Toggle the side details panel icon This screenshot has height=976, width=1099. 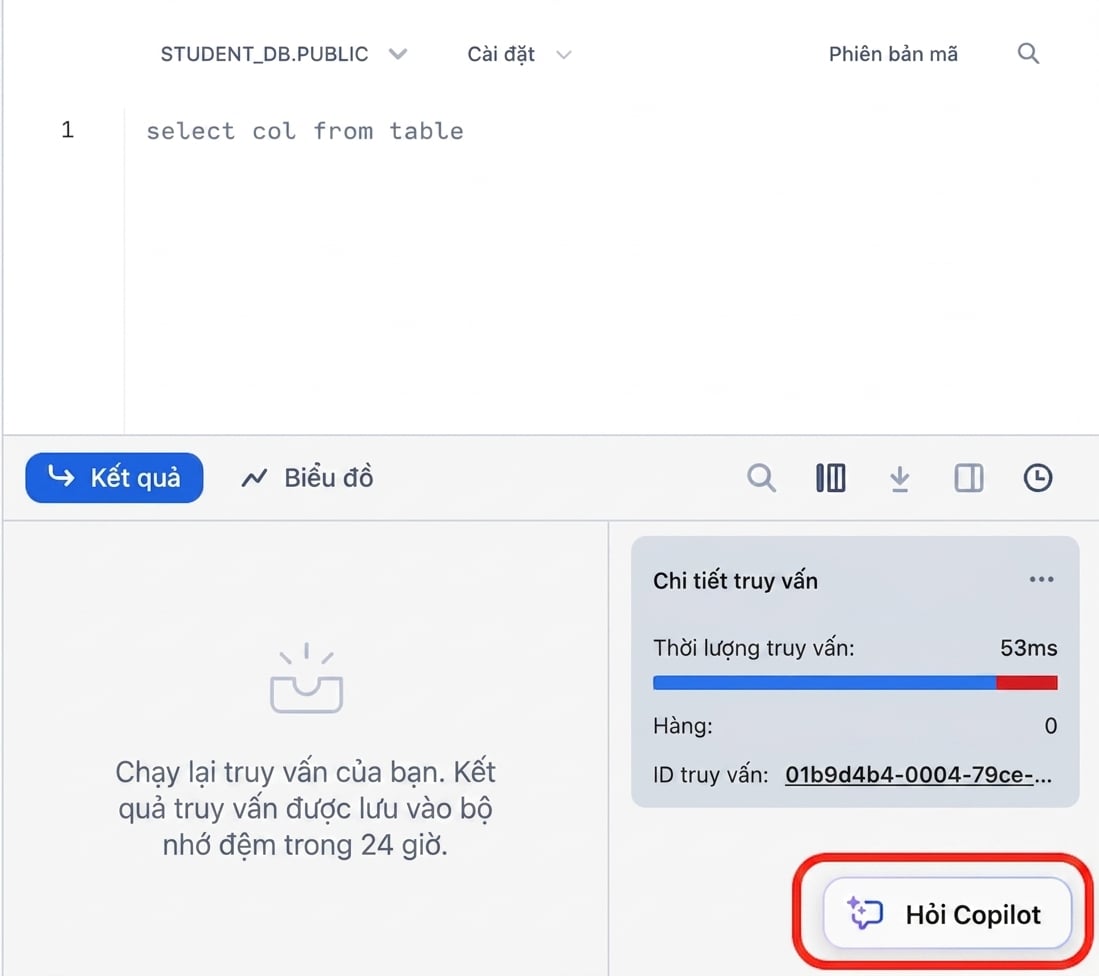point(969,478)
